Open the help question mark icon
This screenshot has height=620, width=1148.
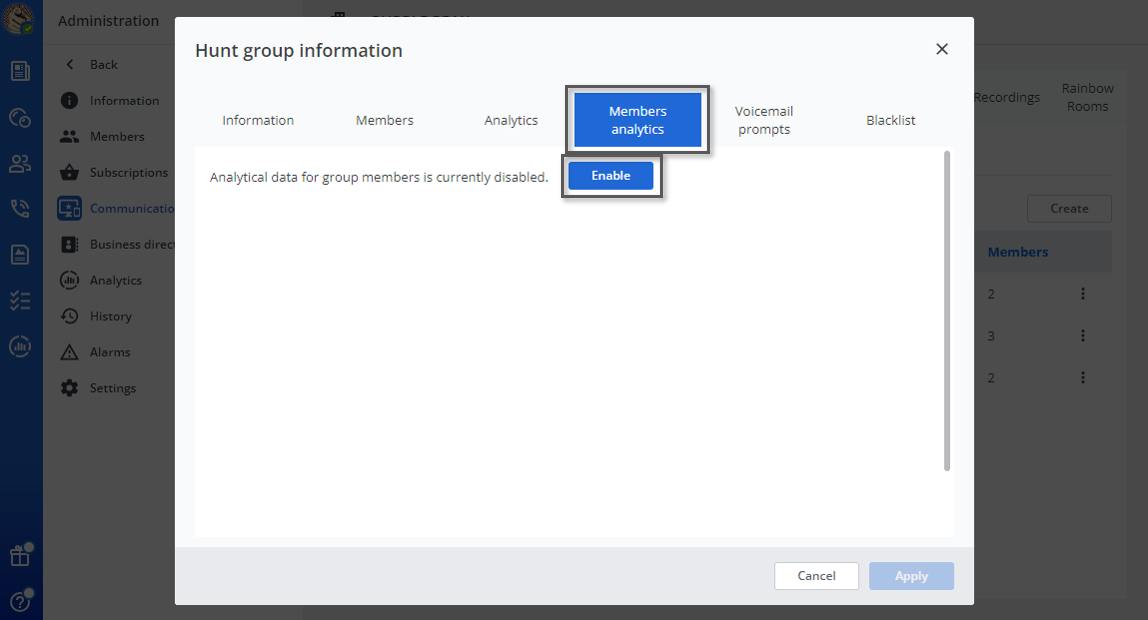click(19, 601)
